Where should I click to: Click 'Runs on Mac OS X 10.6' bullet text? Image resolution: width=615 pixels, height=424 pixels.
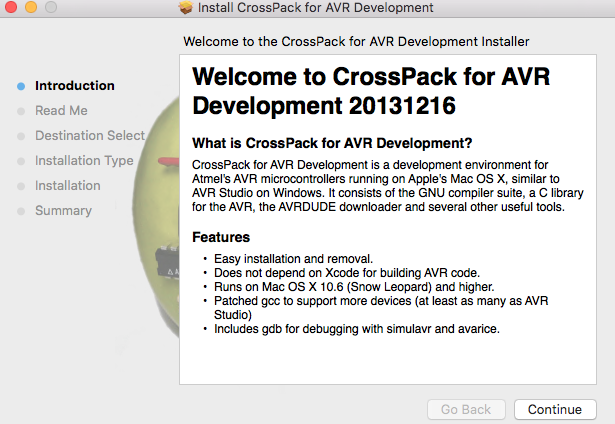click(x=354, y=287)
